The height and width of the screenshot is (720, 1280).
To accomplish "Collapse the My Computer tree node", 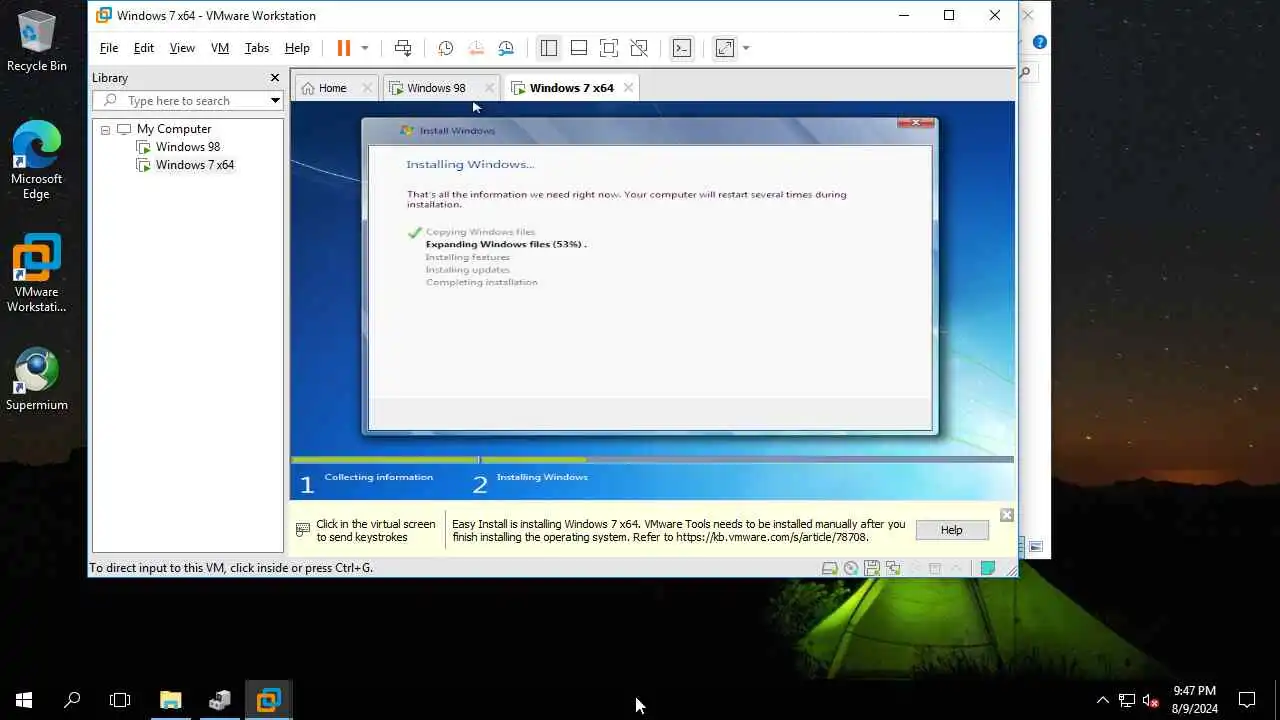I will click(105, 130).
